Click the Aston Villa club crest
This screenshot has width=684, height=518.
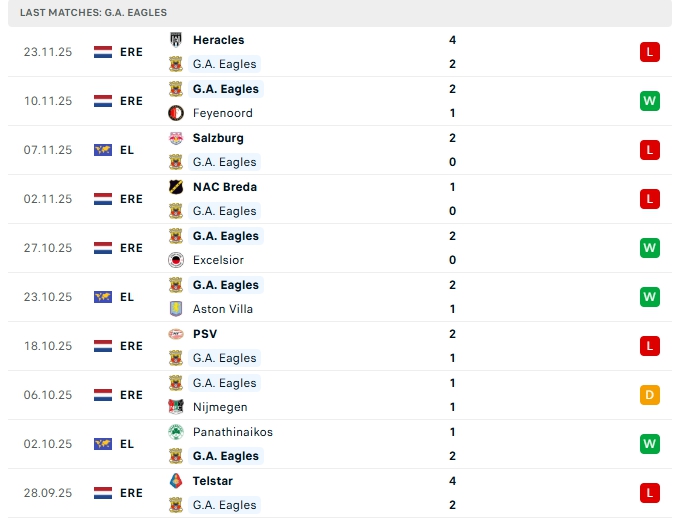coord(176,309)
